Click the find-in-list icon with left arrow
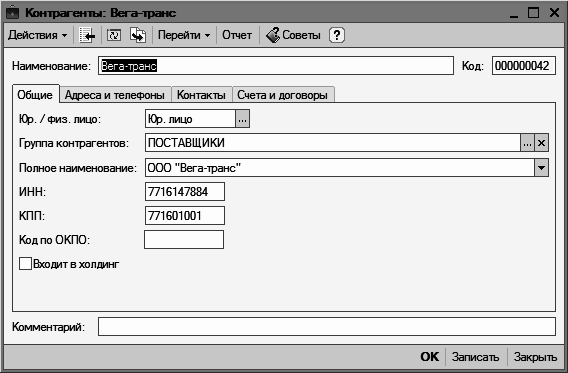The width and height of the screenshot is (568, 373). (x=87, y=35)
